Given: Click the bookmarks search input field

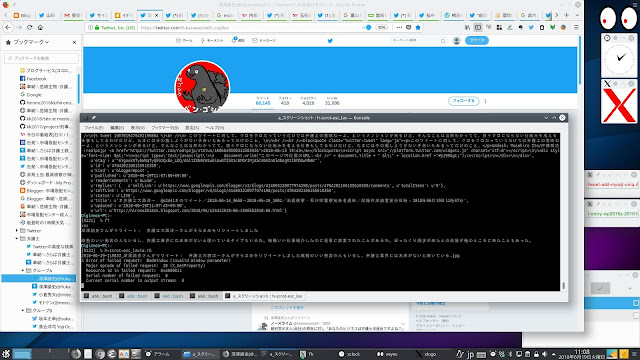Looking at the screenshot, I should point(42,58).
